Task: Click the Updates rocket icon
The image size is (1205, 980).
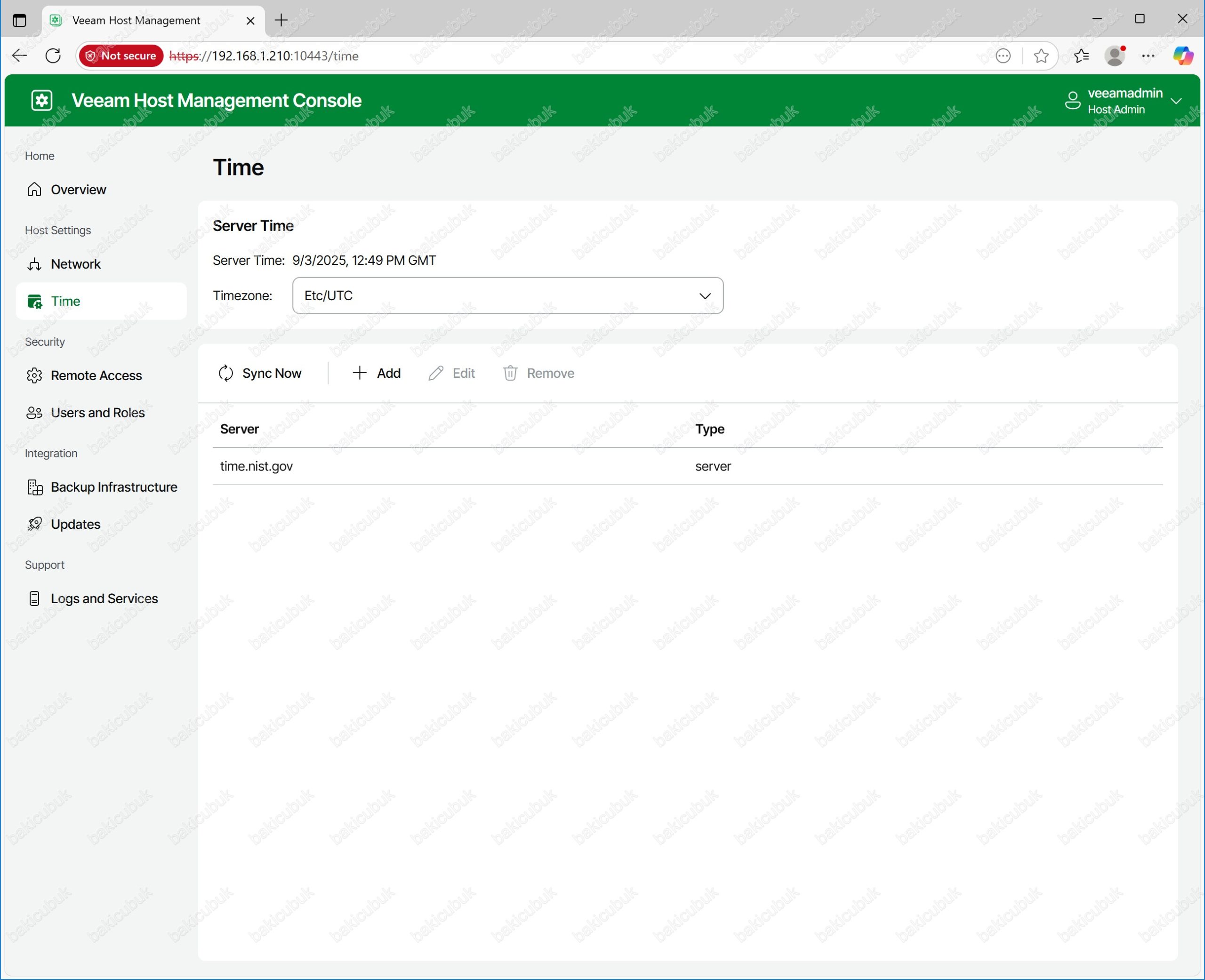Action: click(34, 524)
